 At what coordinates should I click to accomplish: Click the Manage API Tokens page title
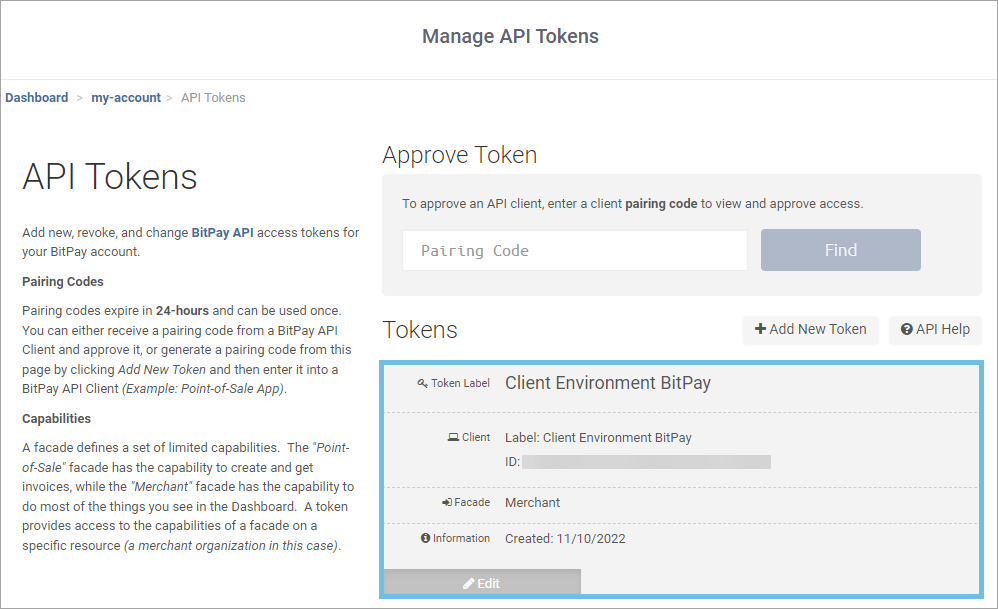510,36
